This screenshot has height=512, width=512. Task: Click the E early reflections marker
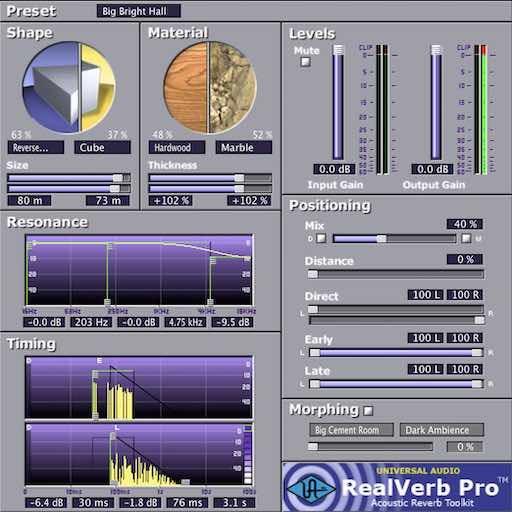99,361
